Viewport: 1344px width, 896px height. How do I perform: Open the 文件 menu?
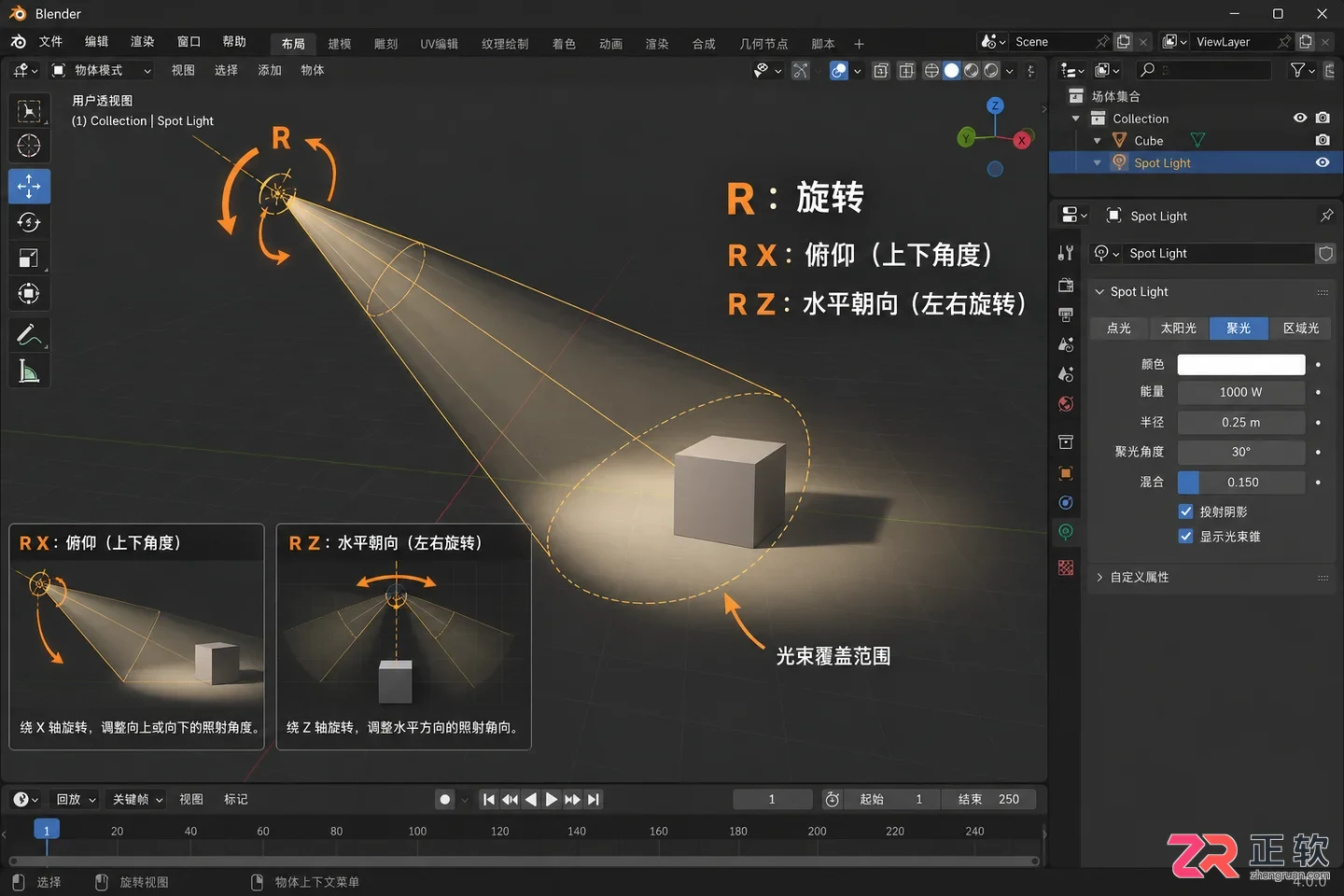(x=50, y=42)
